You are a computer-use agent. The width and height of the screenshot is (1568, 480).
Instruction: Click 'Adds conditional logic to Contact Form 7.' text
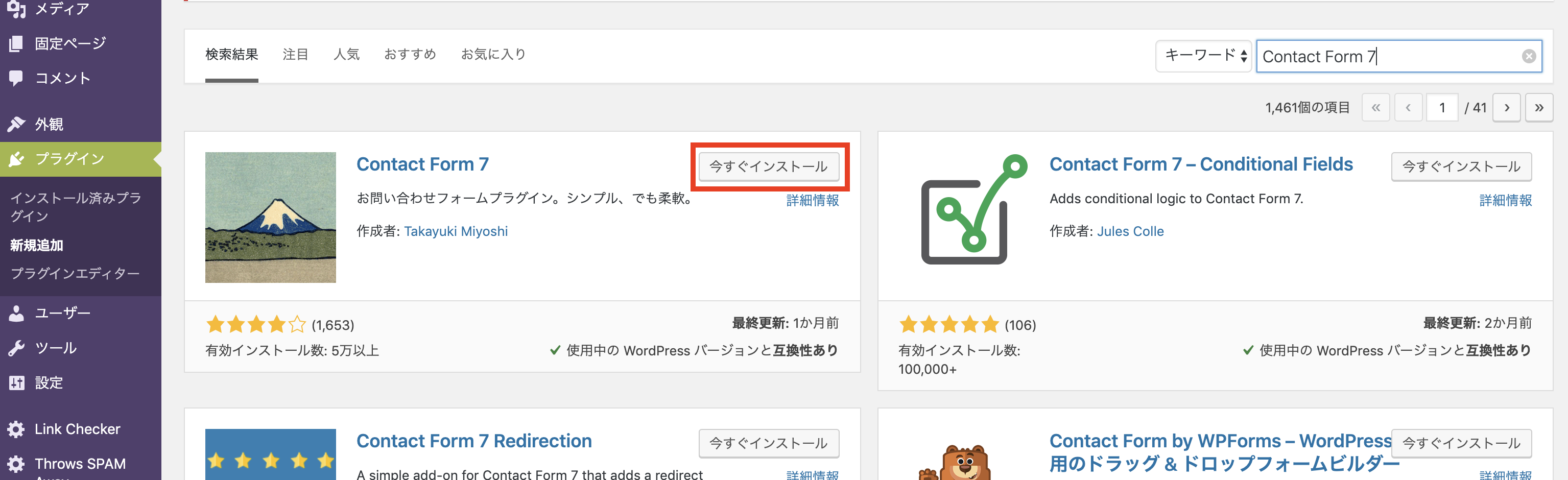click(1176, 199)
